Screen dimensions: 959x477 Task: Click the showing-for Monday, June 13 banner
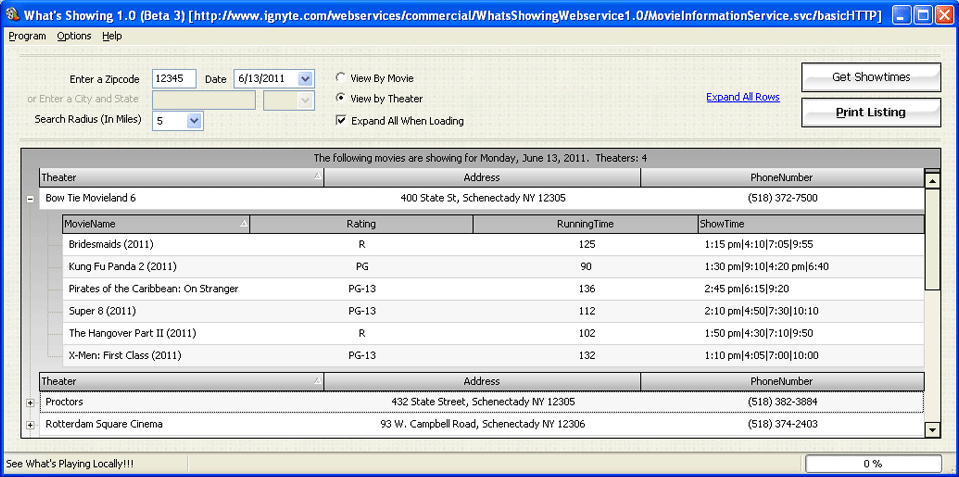click(481, 158)
